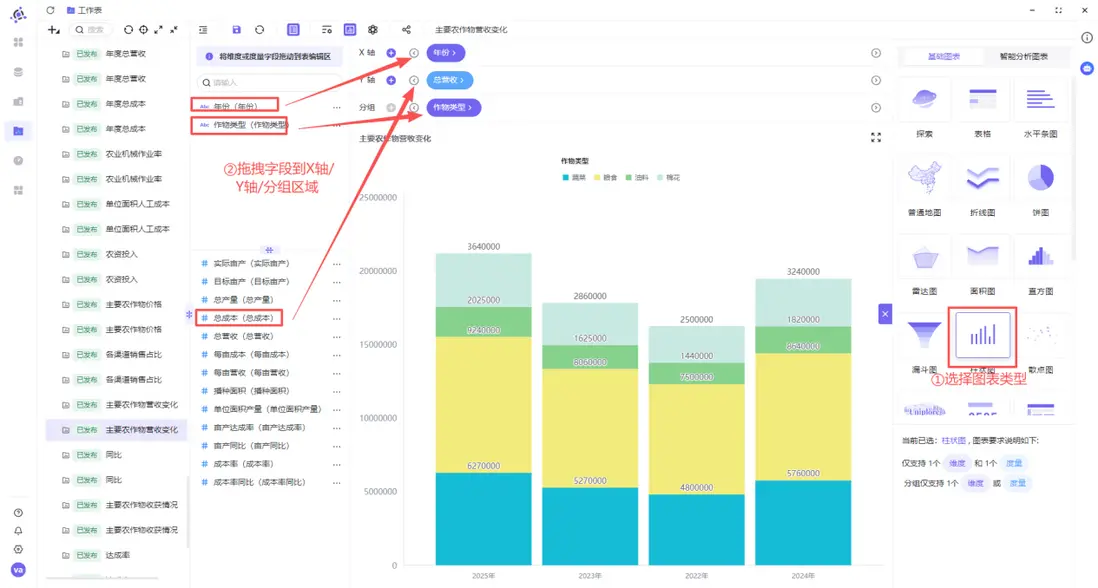Expand the 作物类型 group pill
Screen dimensions: 1098x588
click(x=454, y=107)
